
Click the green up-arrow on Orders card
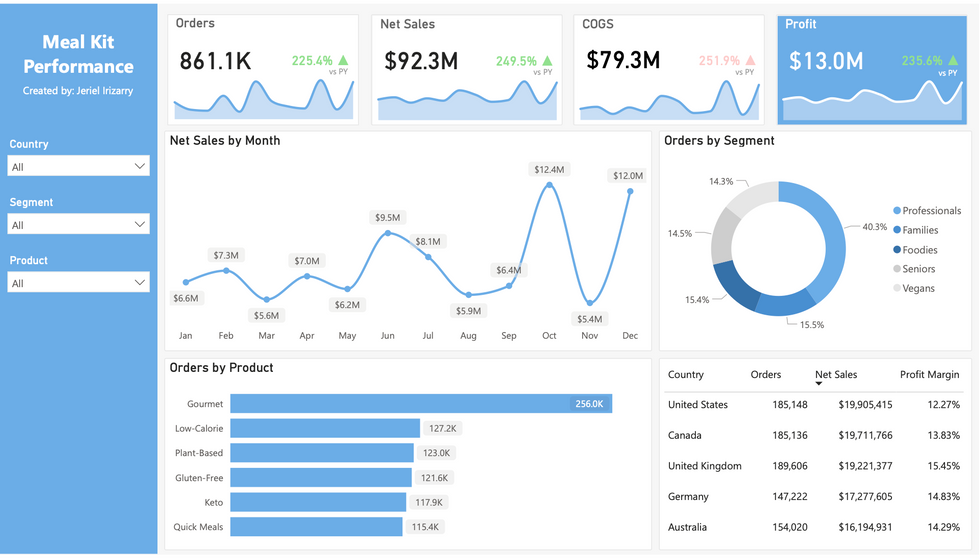coord(343,61)
